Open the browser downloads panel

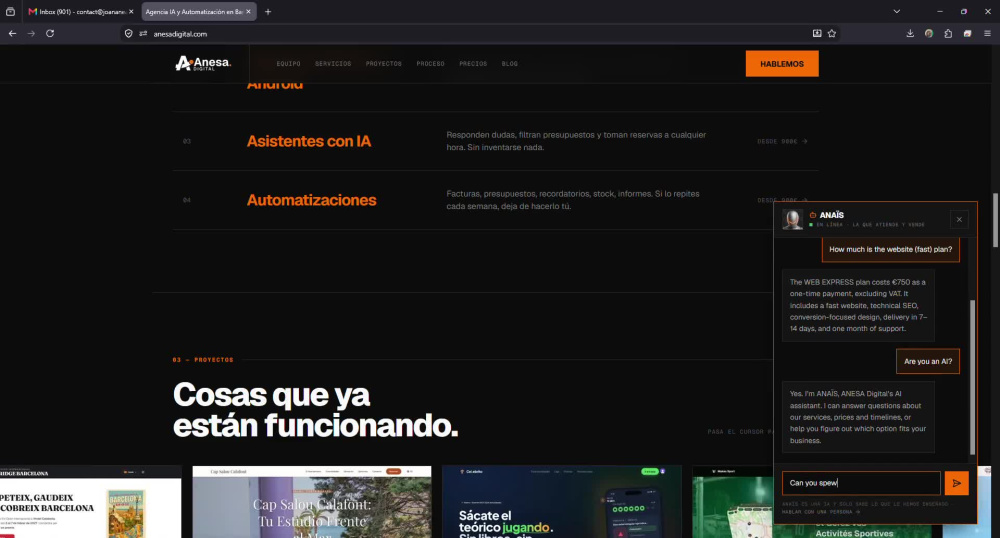tap(910, 34)
